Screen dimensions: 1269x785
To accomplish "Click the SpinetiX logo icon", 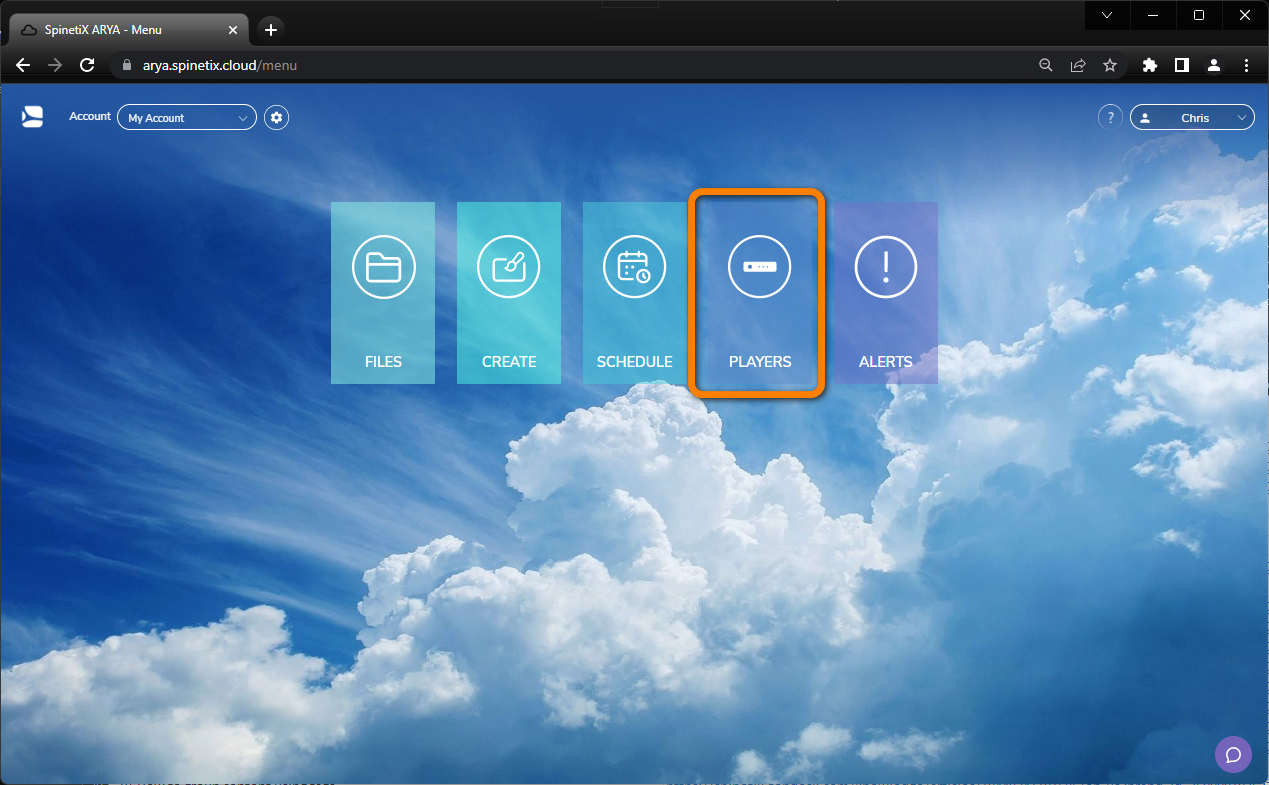I will [32, 117].
